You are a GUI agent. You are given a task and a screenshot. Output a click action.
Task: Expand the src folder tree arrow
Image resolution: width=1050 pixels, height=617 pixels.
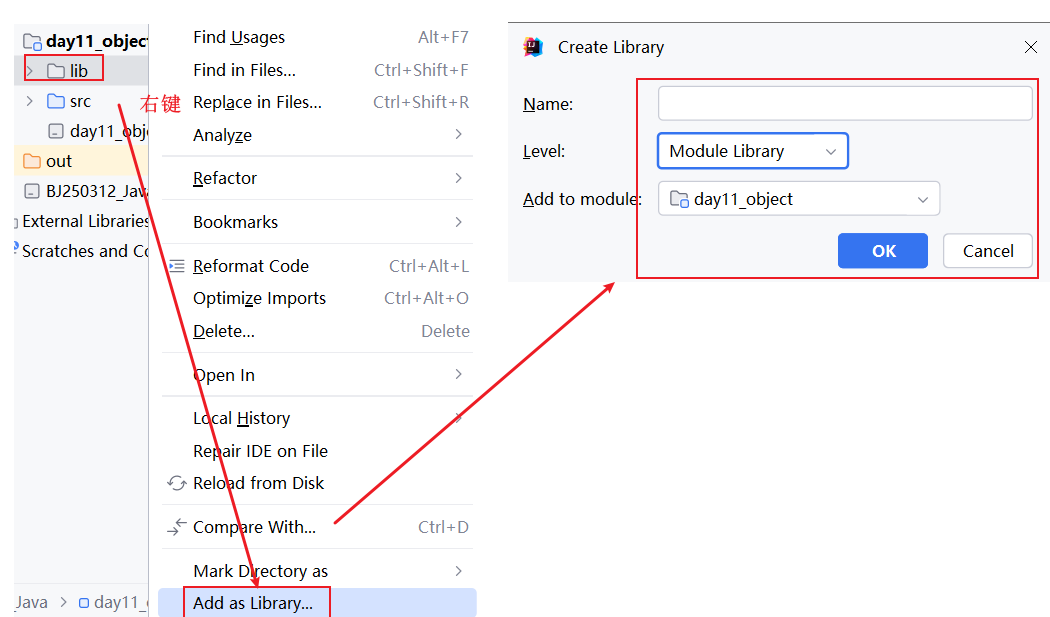pyautogui.click(x=30, y=101)
